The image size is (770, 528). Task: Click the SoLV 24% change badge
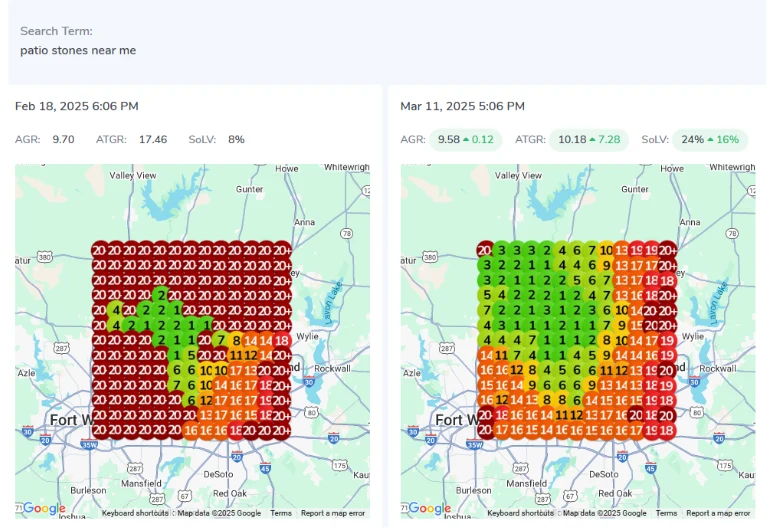pyautogui.click(x=710, y=140)
